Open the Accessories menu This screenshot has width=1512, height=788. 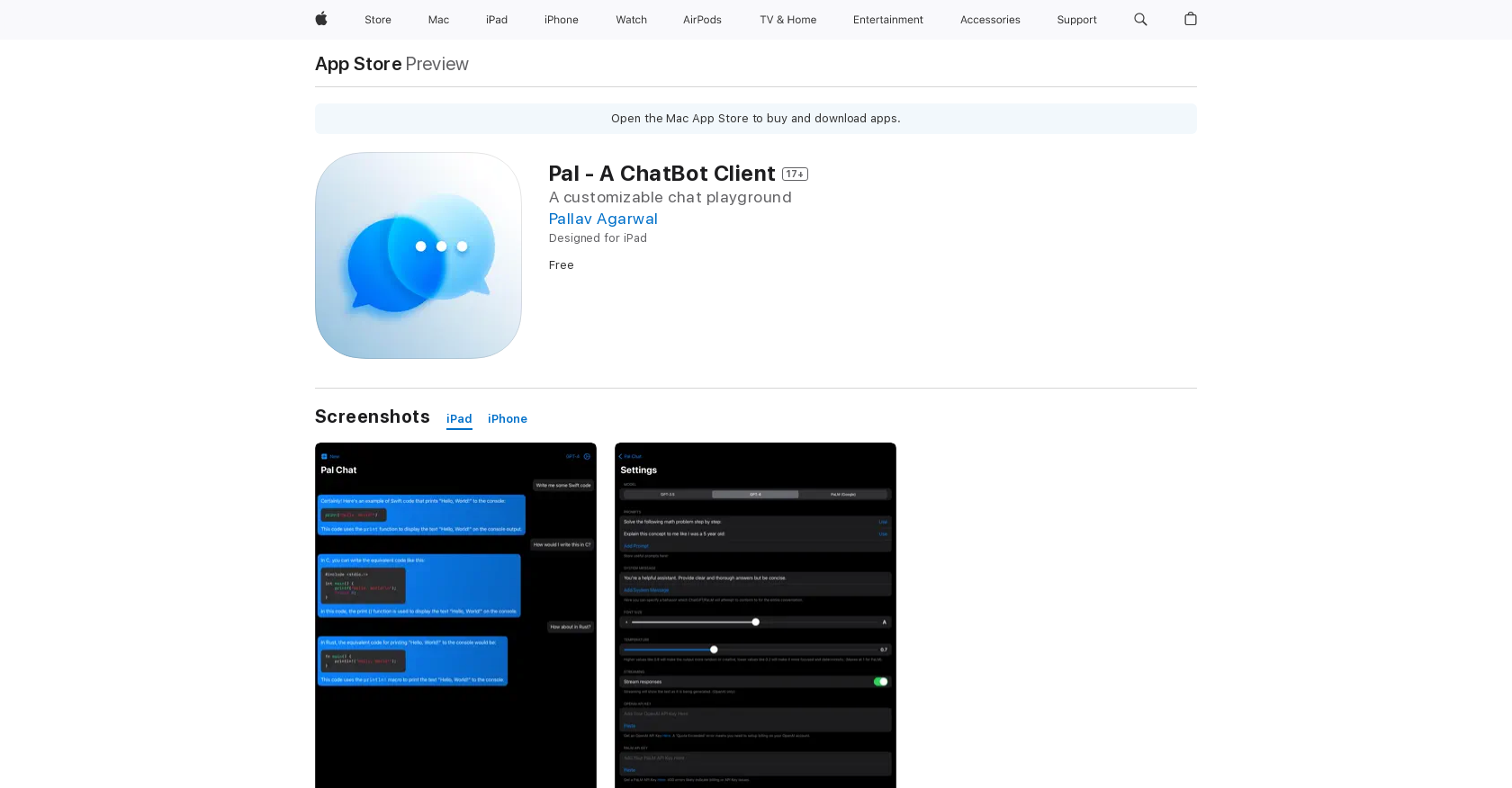click(990, 20)
